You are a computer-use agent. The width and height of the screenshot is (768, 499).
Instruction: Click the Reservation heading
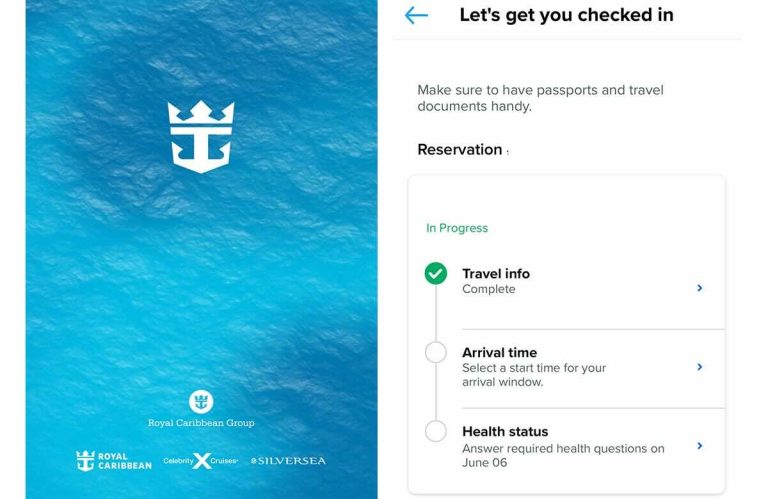(x=459, y=149)
